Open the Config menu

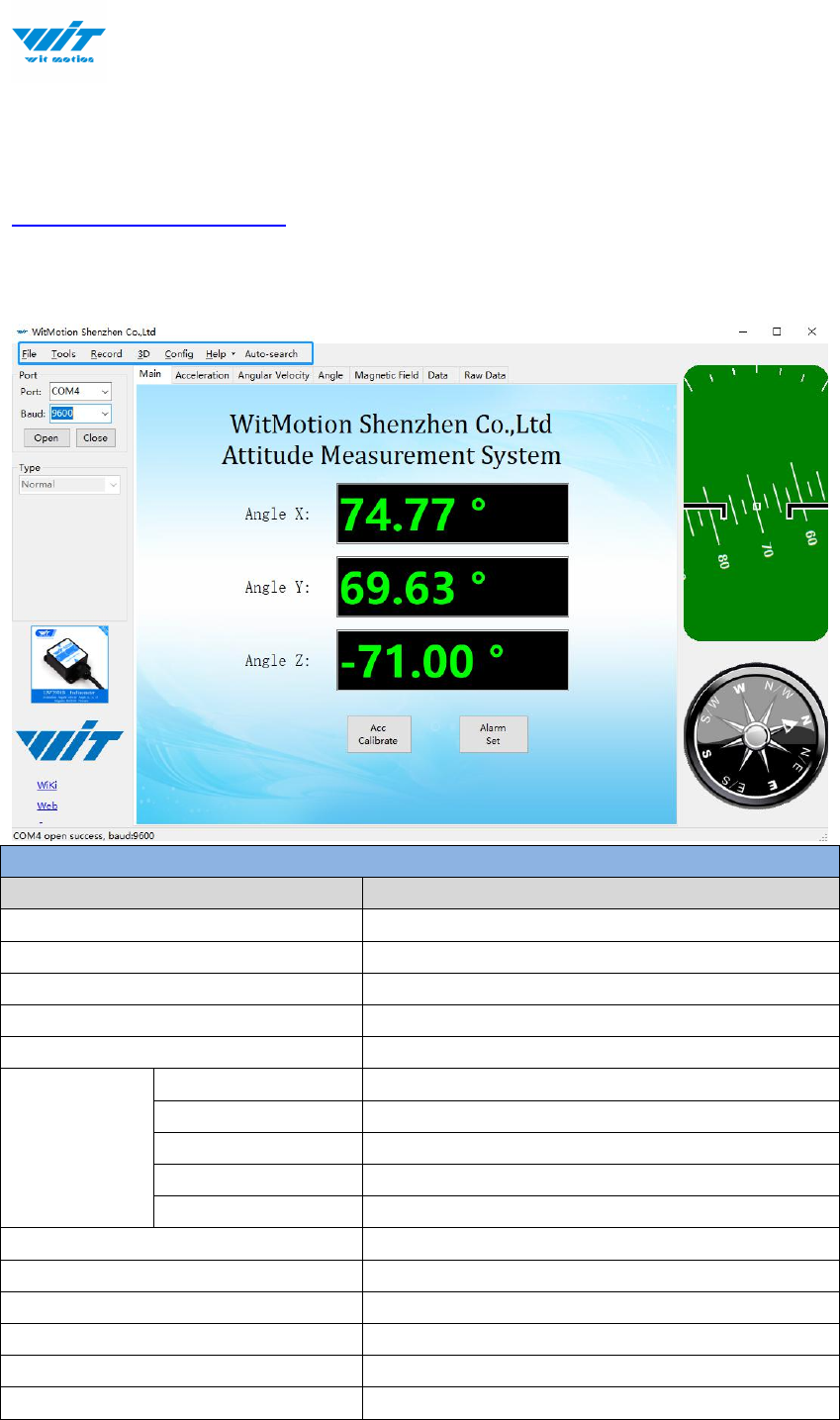(x=179, y=354)
